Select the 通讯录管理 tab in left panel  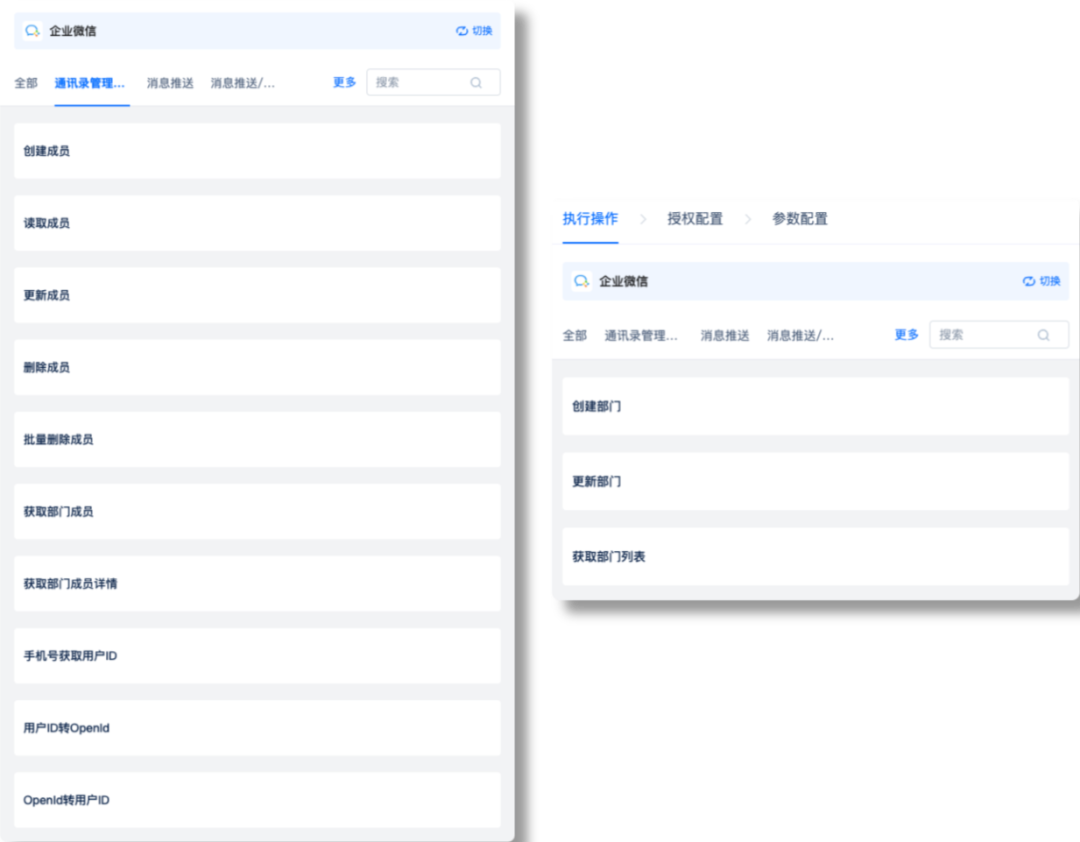(x=90, y=83)
